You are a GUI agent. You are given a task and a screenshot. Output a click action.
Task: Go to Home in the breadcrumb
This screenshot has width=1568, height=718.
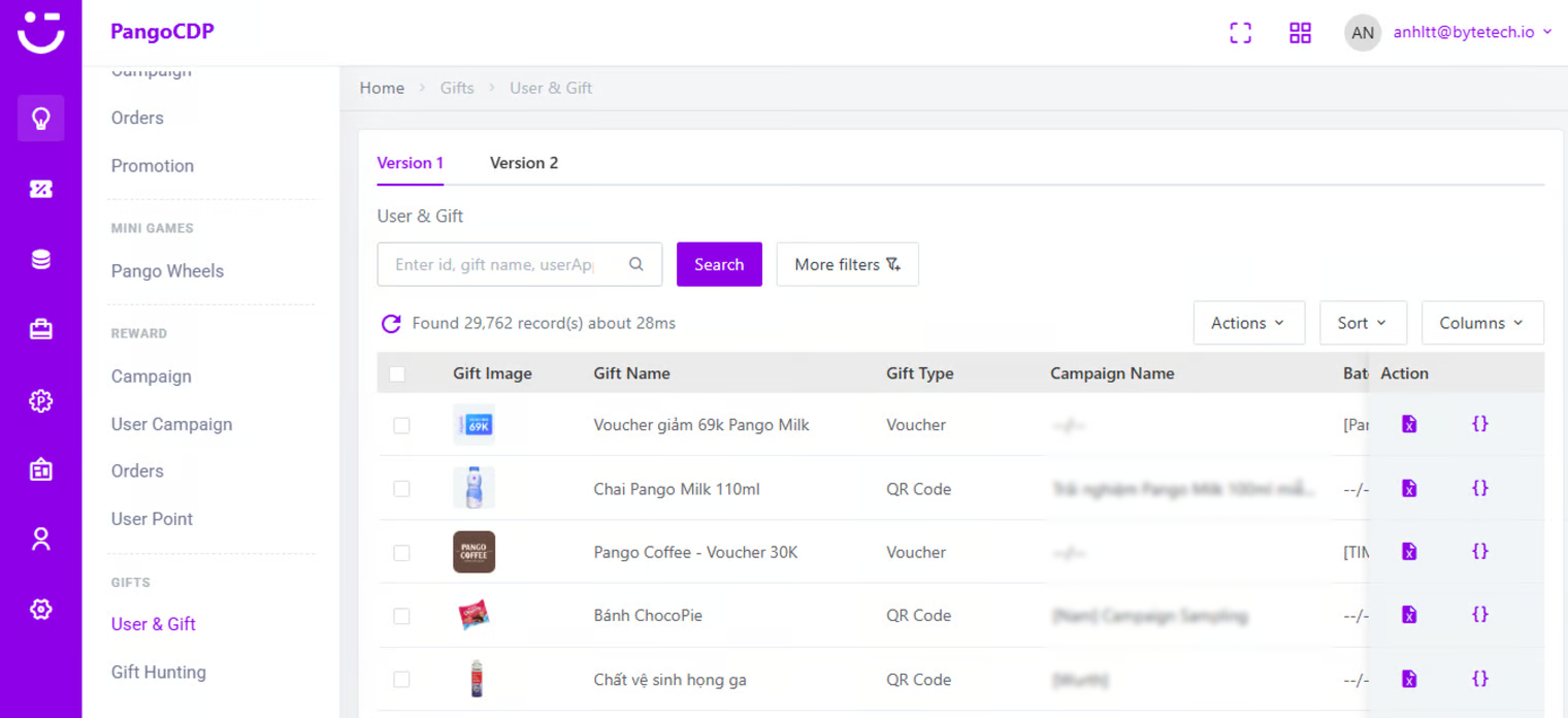click(382, 88)
